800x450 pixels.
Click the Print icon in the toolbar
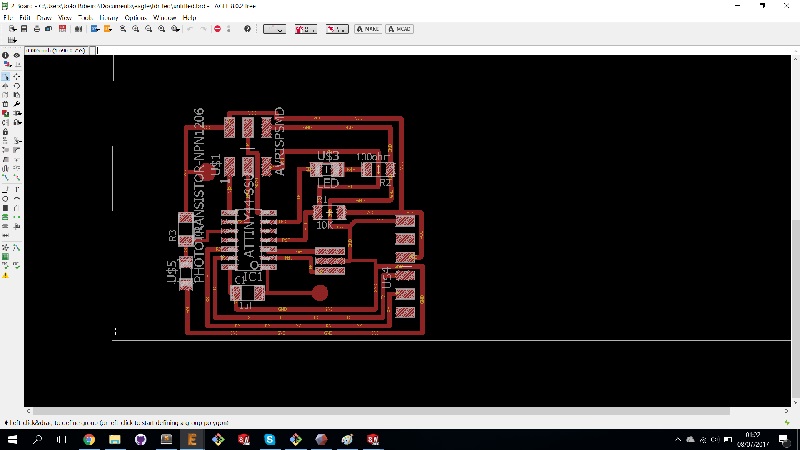(37, 29)
